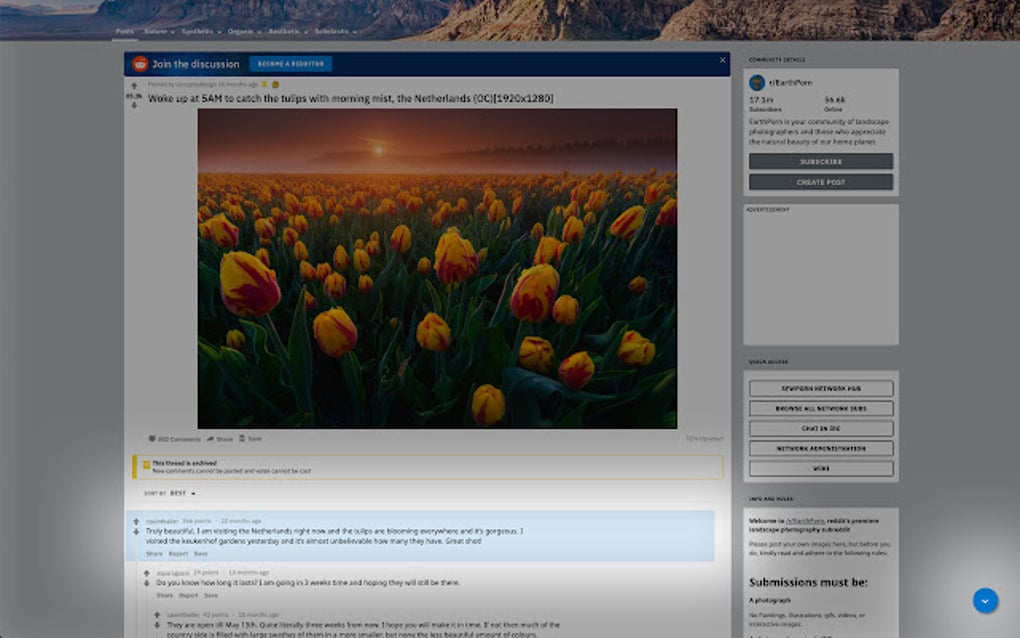
Task: Expand the Synthetic menu dropdown
Action: pos(201,31)
